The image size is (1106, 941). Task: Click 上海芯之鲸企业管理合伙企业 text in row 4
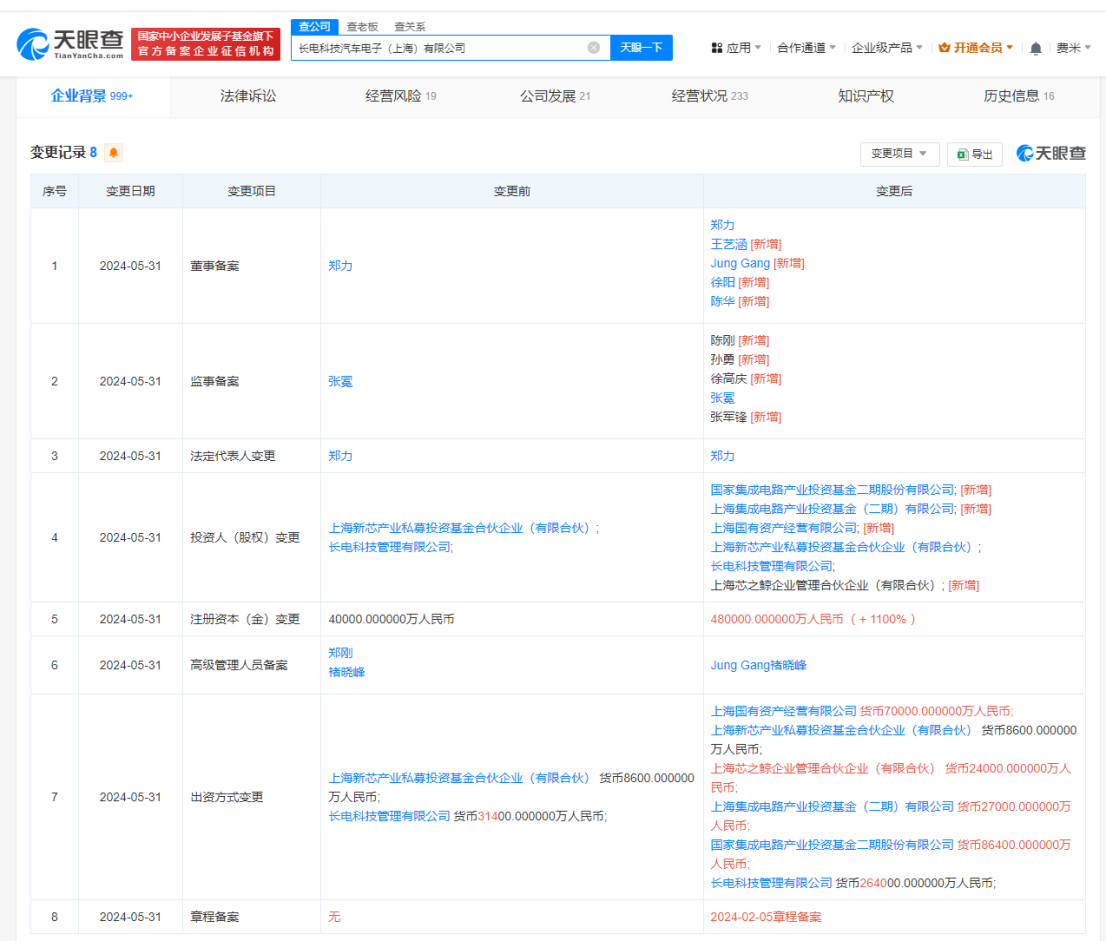tap(825, 585)
